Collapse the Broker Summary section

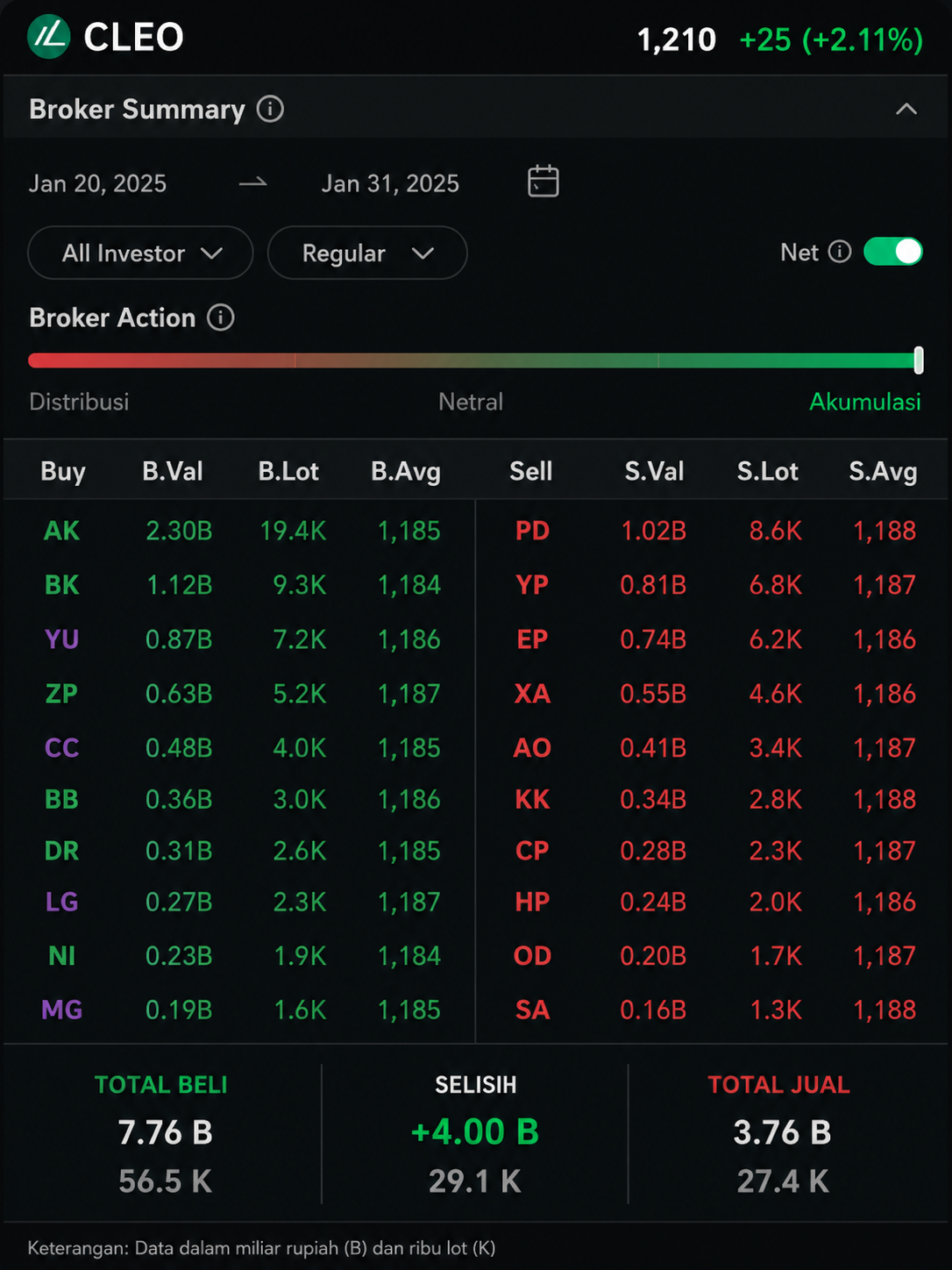pyautogui.click(x=906, y=110)
